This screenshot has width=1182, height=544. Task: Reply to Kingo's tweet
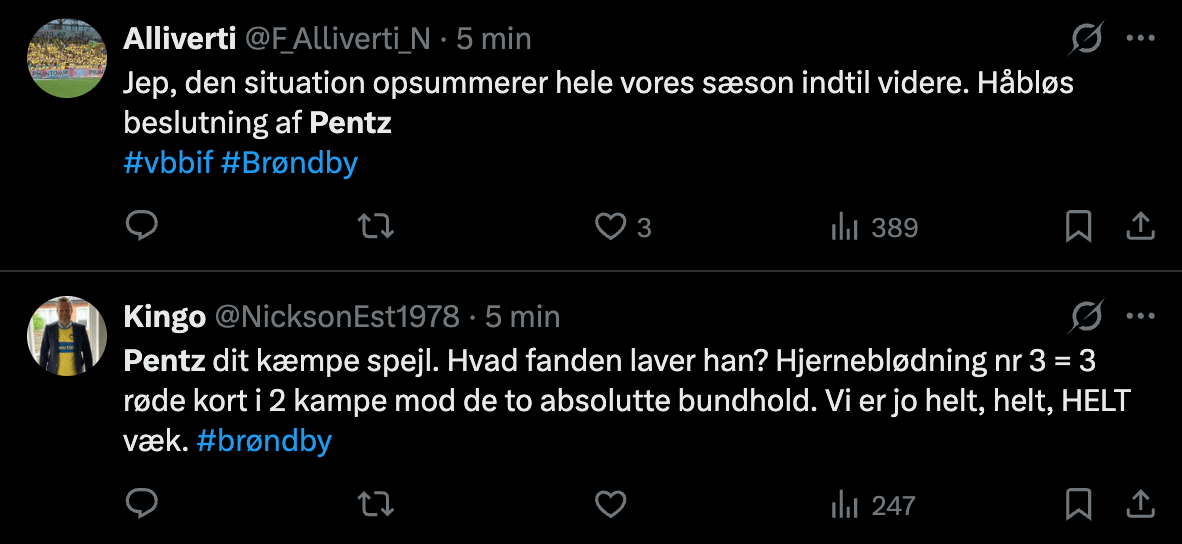pos(142,504)
